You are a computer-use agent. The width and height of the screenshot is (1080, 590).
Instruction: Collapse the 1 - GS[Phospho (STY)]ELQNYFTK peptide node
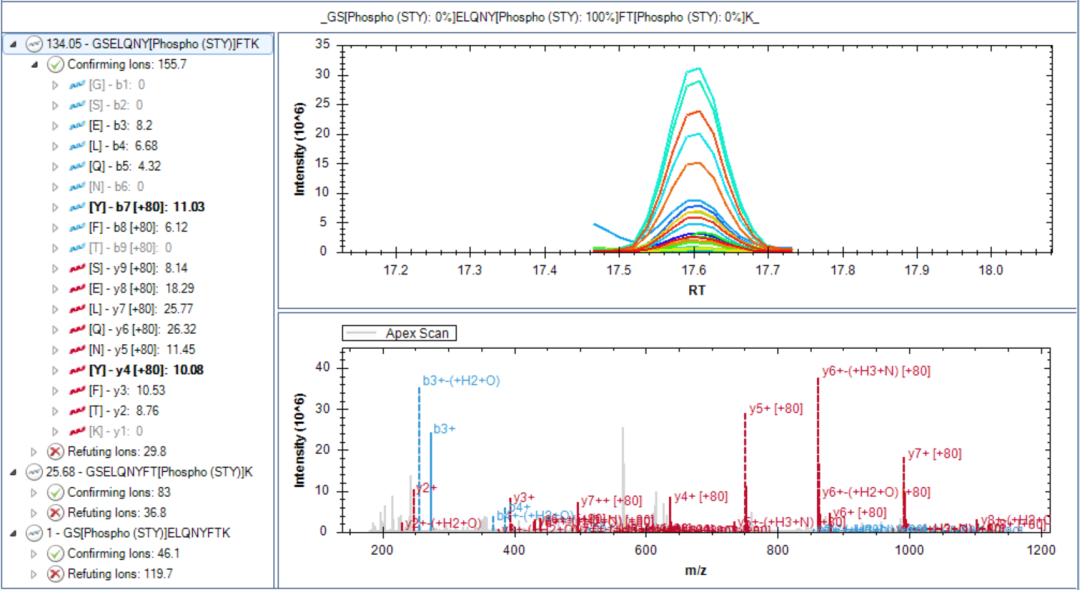13,534
